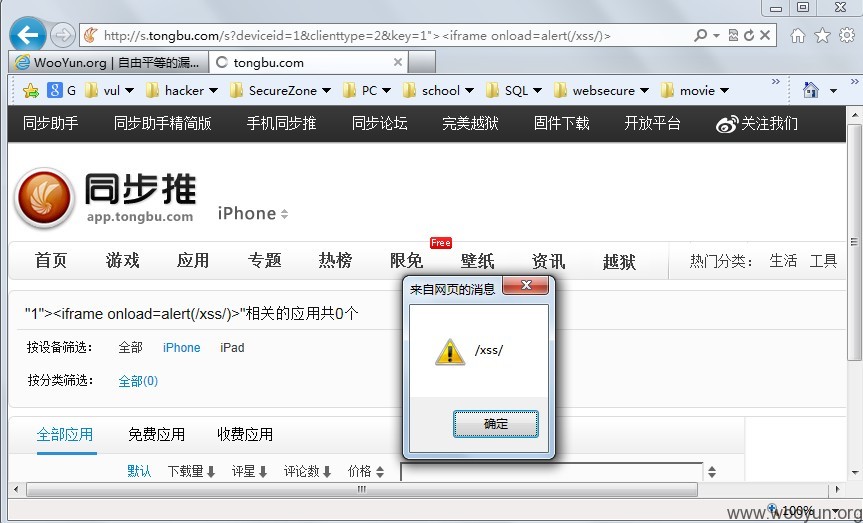Click the Tongbutui round logo
Image resolution: width=863 pixels, height=523 pixels.
44,198
